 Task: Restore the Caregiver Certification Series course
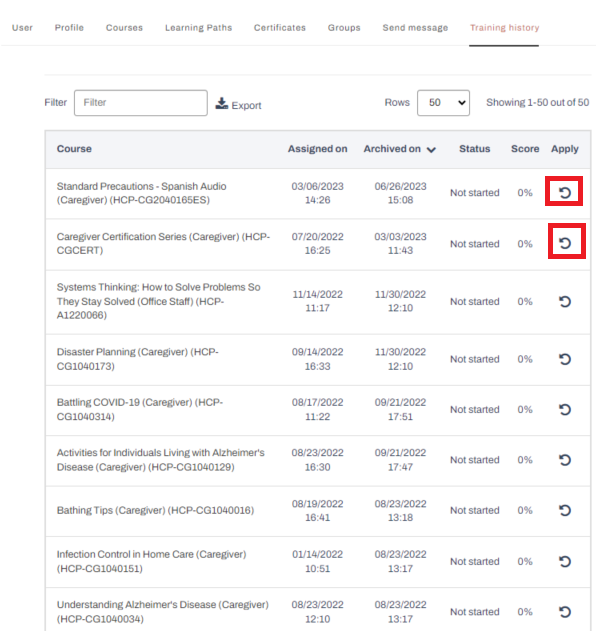tap(565, 243)
